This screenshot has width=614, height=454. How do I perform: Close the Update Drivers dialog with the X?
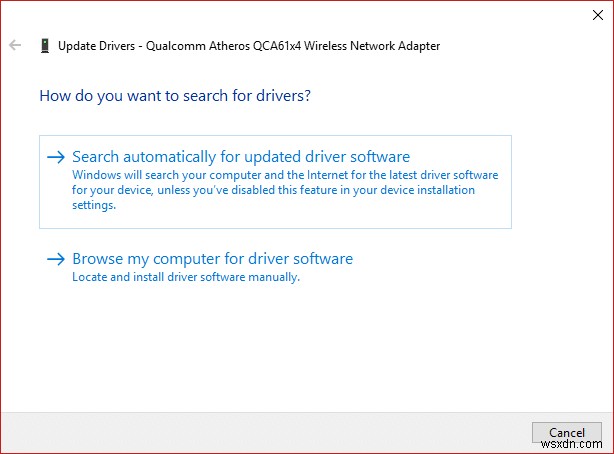point(598,15)
